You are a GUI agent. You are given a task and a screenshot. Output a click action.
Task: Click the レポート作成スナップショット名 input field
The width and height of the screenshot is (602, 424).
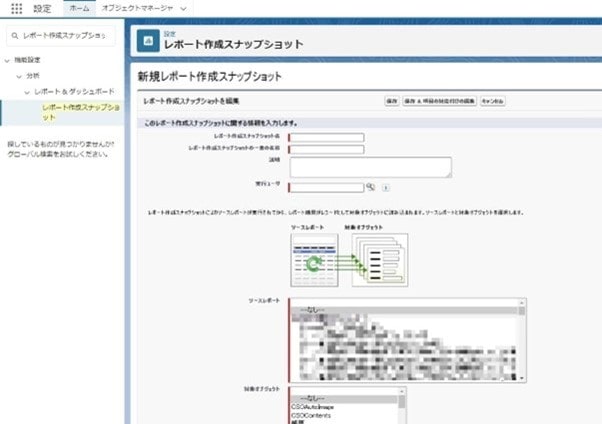pyautogui.click(x=326, y=137)
